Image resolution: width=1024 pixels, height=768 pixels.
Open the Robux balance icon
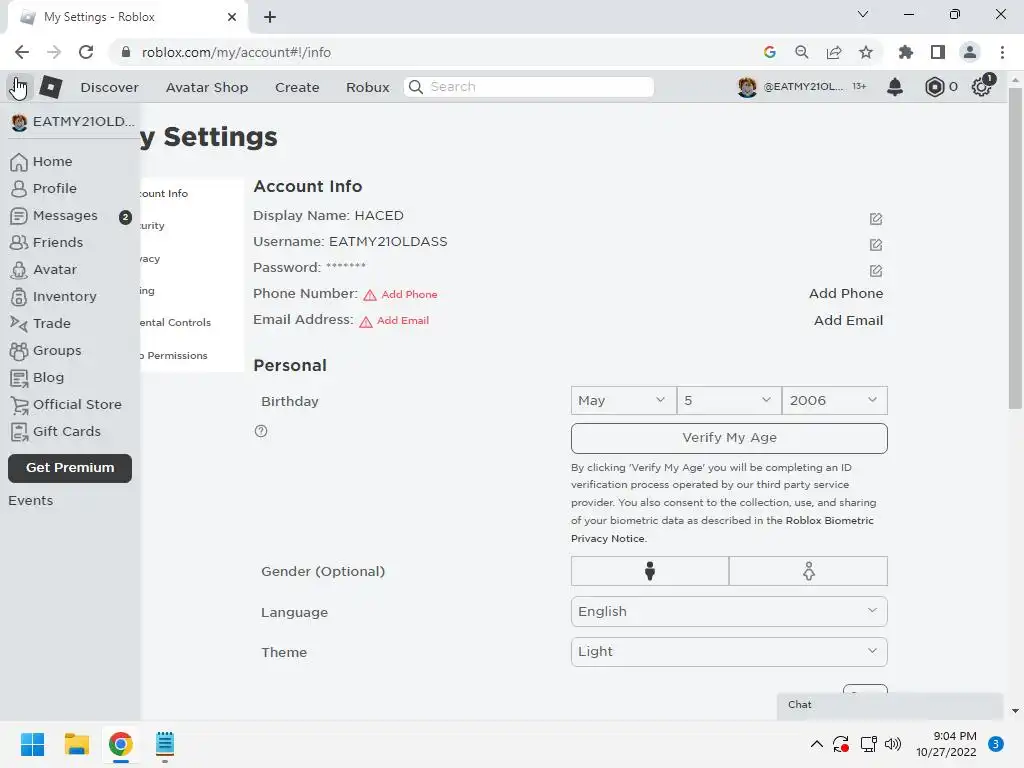click(935, 87)
